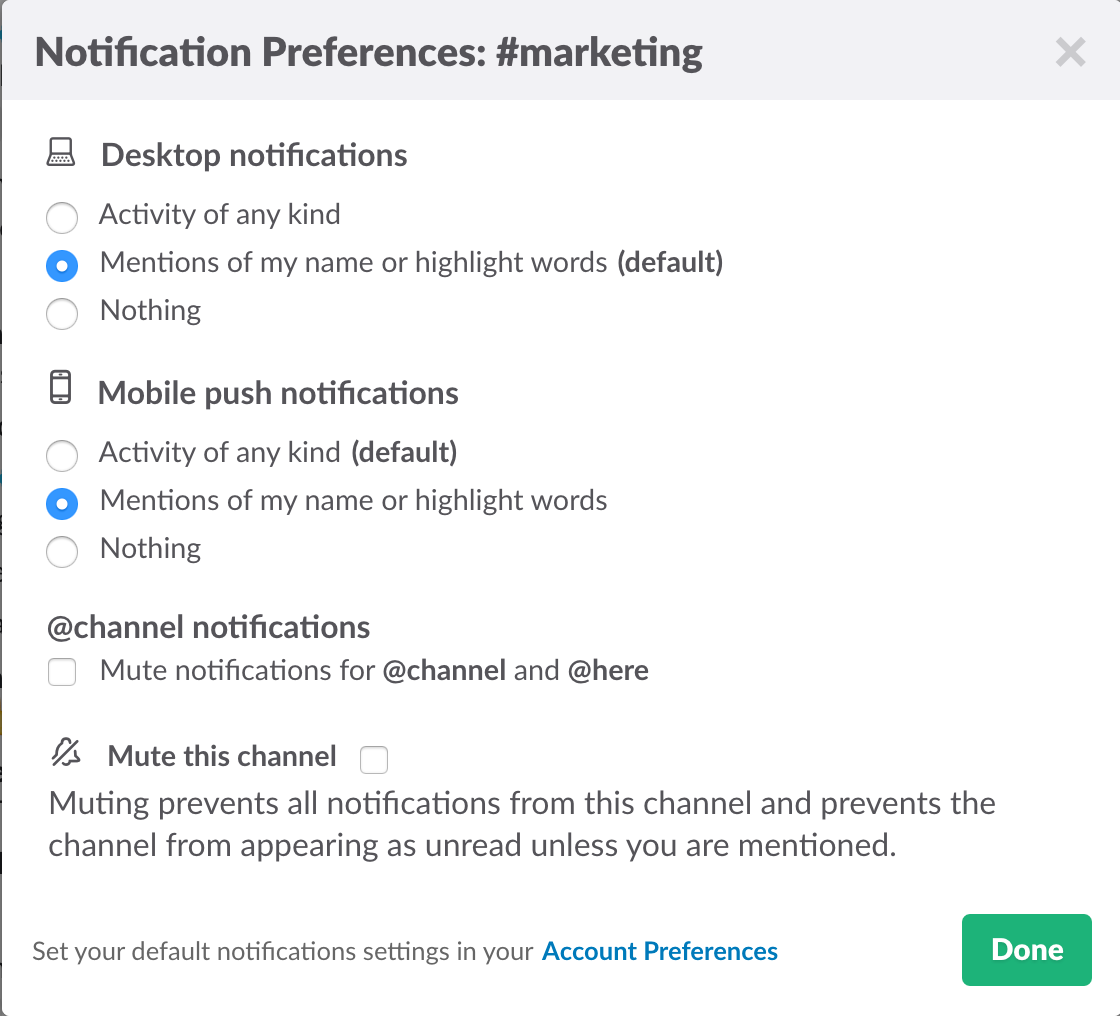Click the muting explanation paragraph text

(x=522, y=824)
